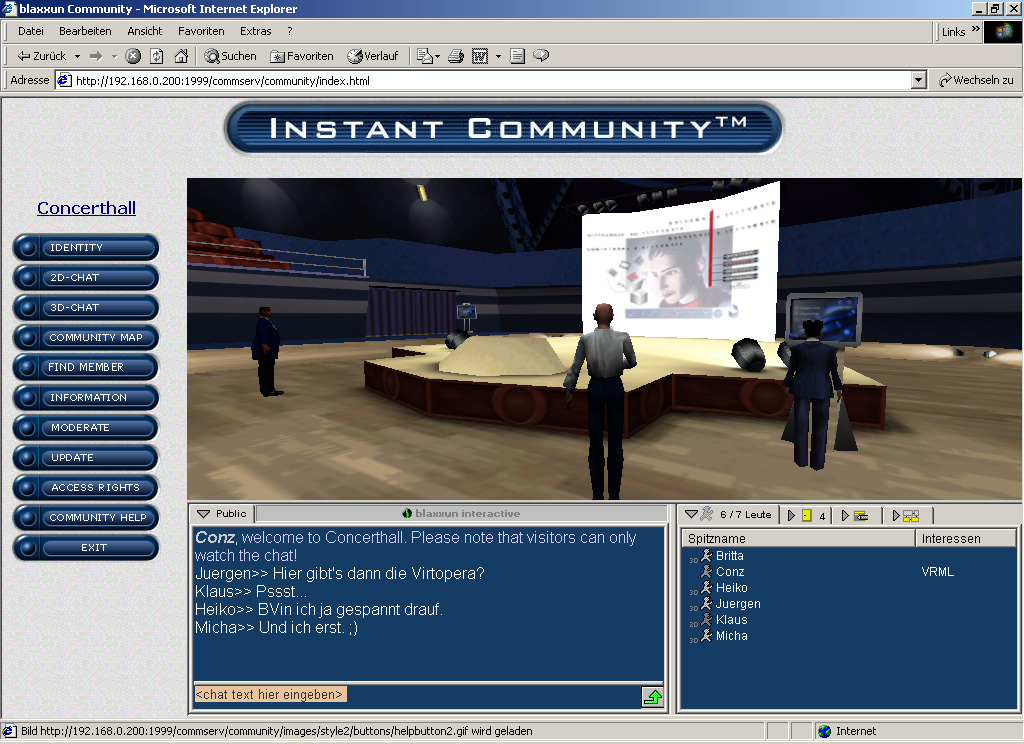Viewport: 1024px width, 744px height.
Task: Sort by Interessen column header
Action: (x=965, y=538)
